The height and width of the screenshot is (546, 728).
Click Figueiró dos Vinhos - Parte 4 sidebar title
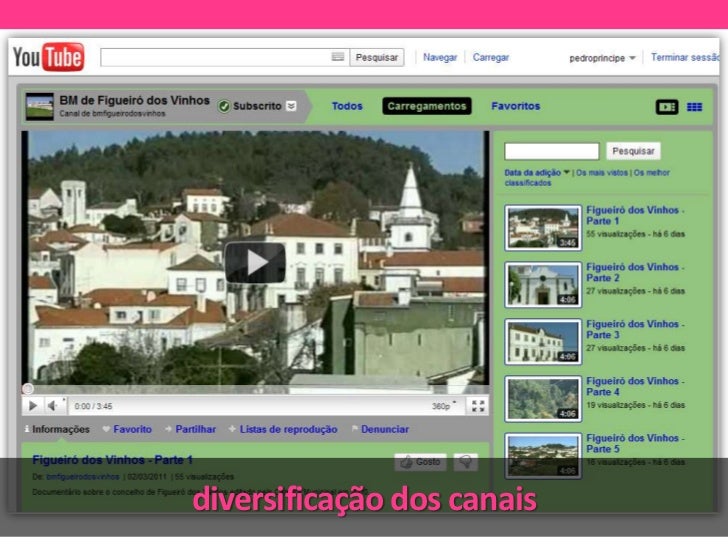[635, 386]
